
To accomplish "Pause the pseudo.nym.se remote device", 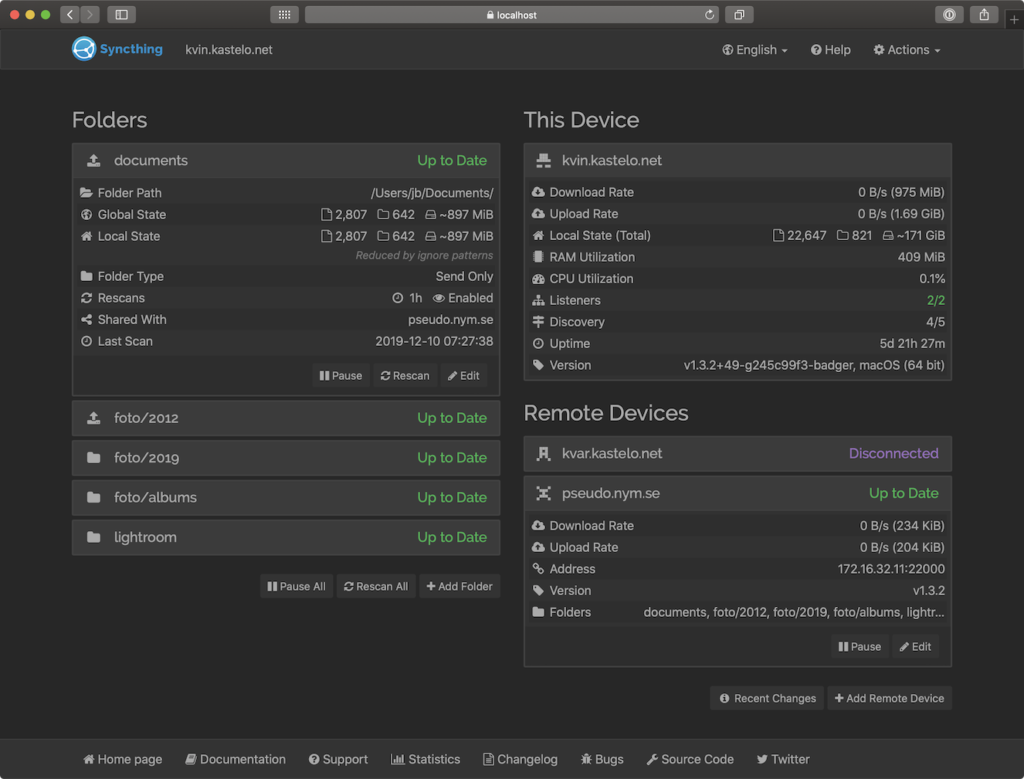I will 859,647.
